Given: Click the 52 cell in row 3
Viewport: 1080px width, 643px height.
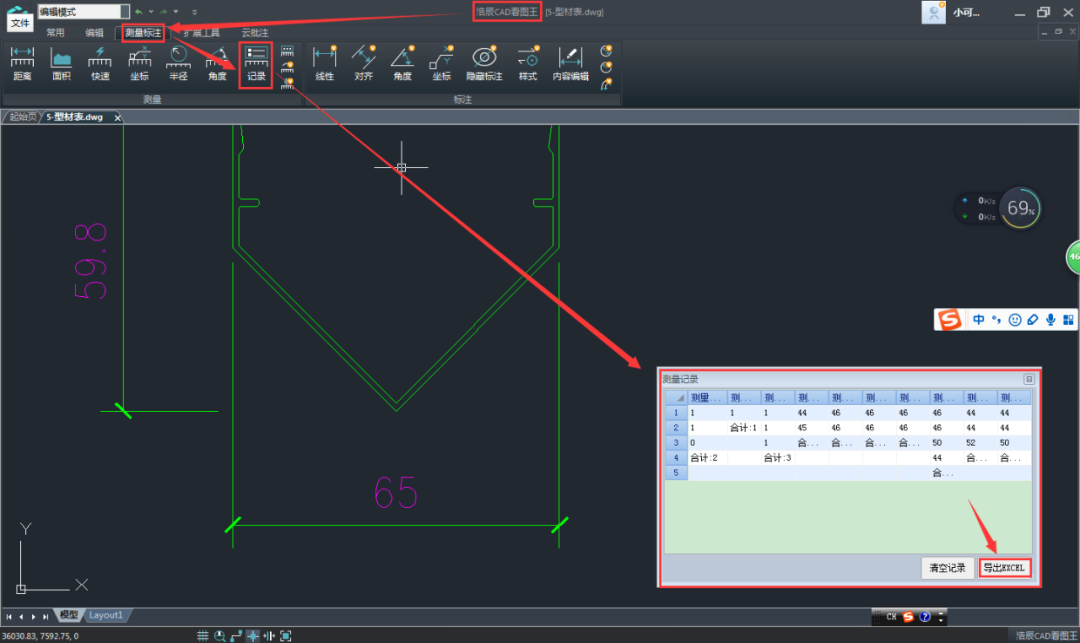Looking at the screenshot, I should [980, 443].
